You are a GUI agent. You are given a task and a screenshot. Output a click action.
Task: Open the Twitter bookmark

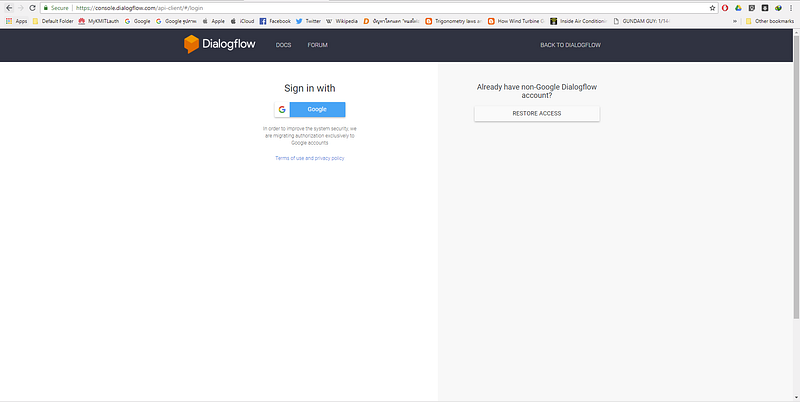(308, 21)
